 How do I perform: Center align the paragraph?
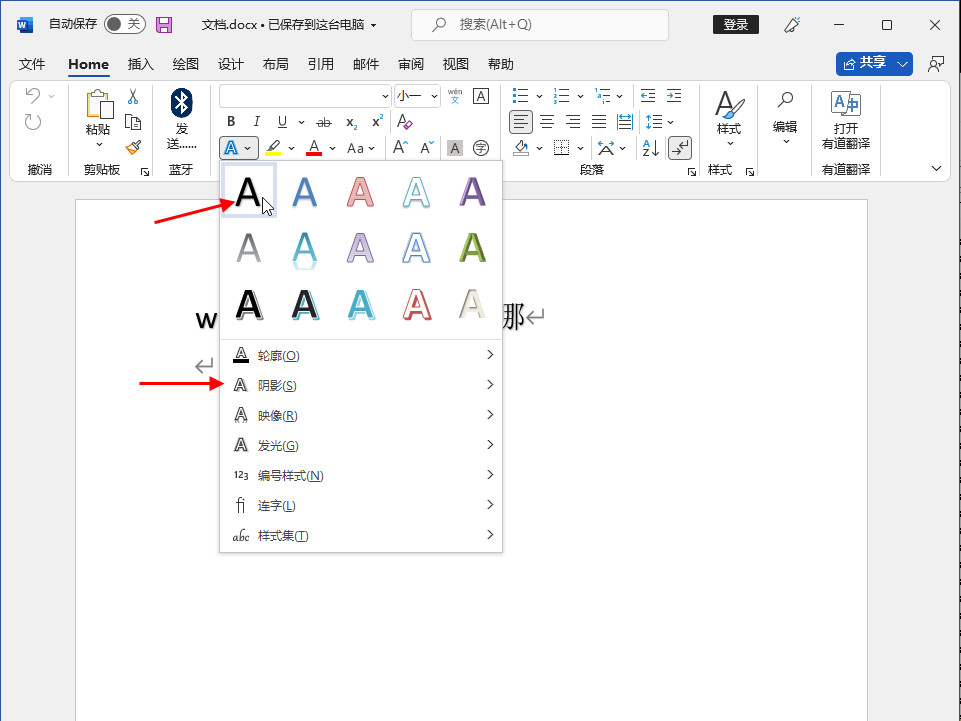[x=547, y=122]
